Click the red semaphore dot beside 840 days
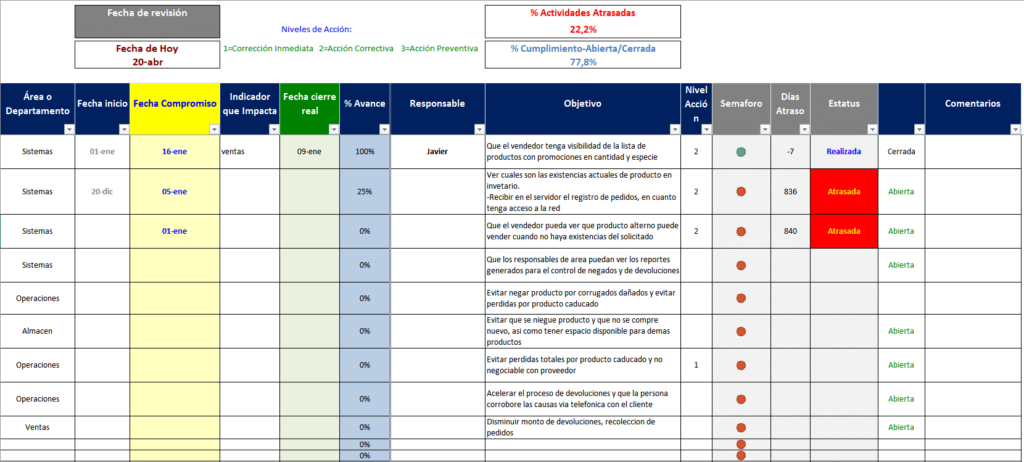The width and height of the screenshot is (1024, 462). pyautogui.click(x=741, y=231)
